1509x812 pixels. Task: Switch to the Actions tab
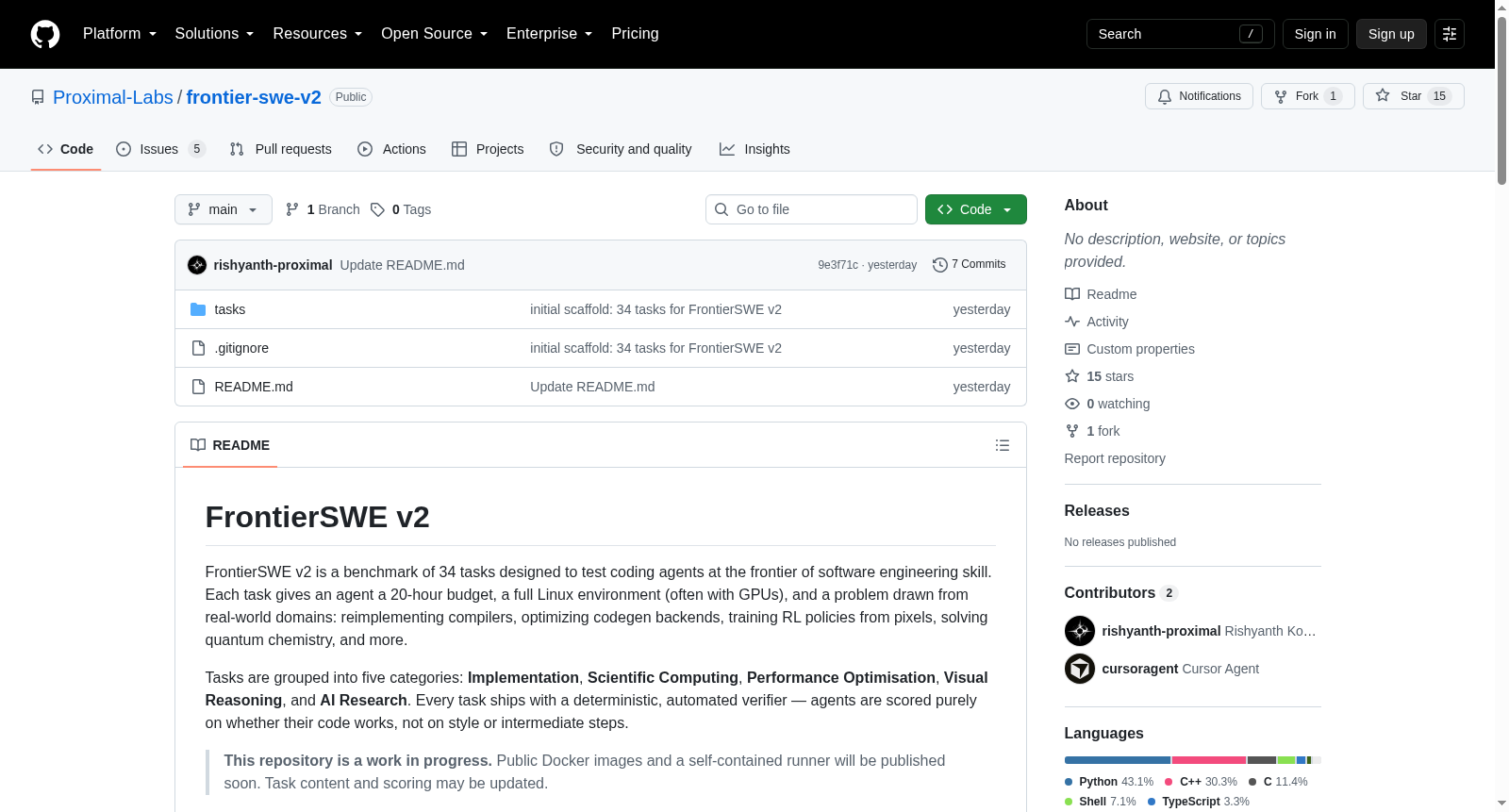click(x=392, y=149)
